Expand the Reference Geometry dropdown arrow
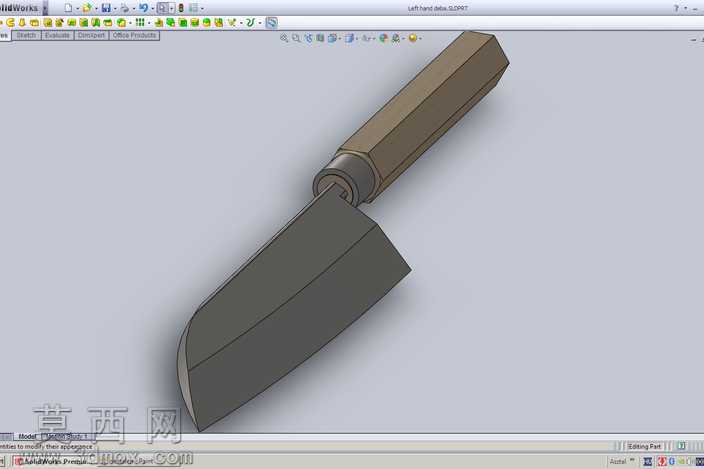The height and width of the screenshot is (469, 704). coord(241,23)
